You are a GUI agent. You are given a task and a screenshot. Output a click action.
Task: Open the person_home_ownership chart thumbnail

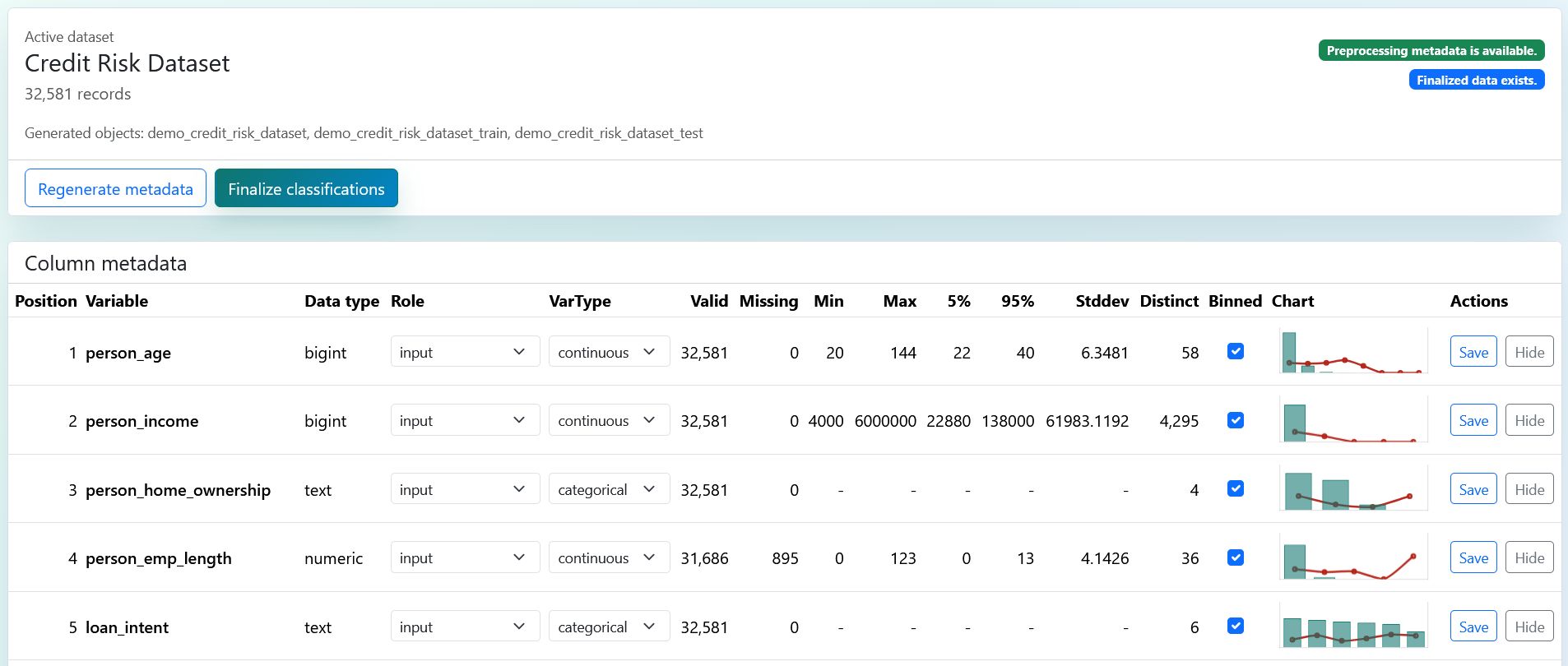[1353, 488]
